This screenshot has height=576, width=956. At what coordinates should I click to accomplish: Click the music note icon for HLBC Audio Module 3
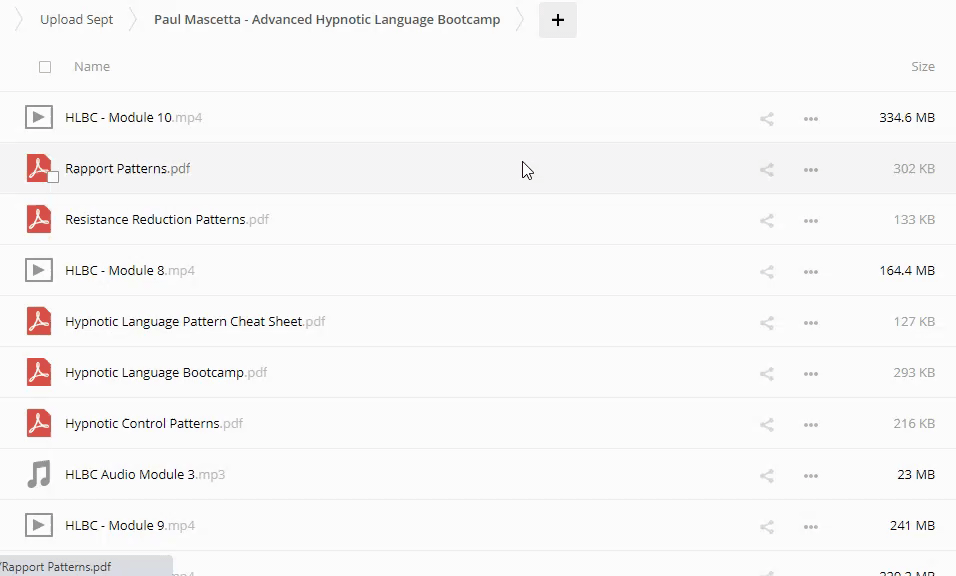point(39,474)
